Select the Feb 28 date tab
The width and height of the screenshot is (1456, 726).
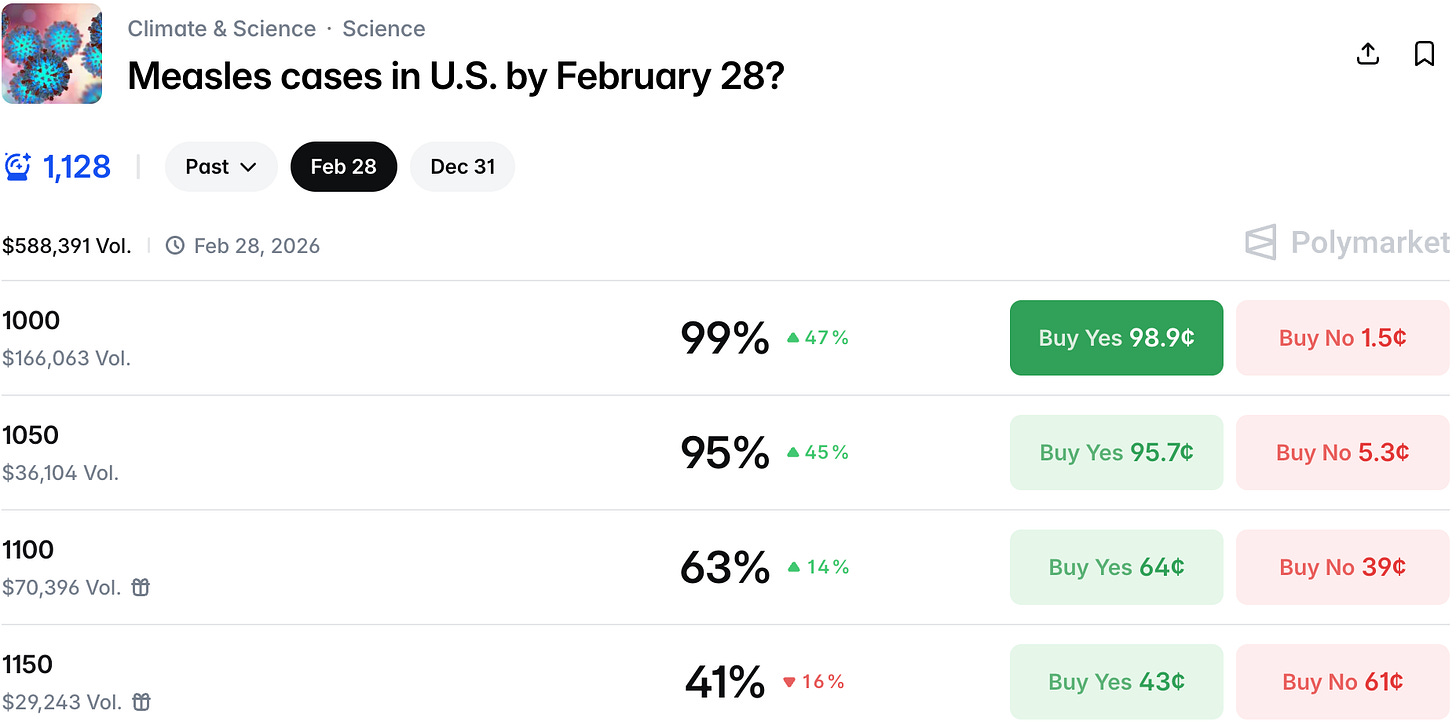click(x=344, y=166)
